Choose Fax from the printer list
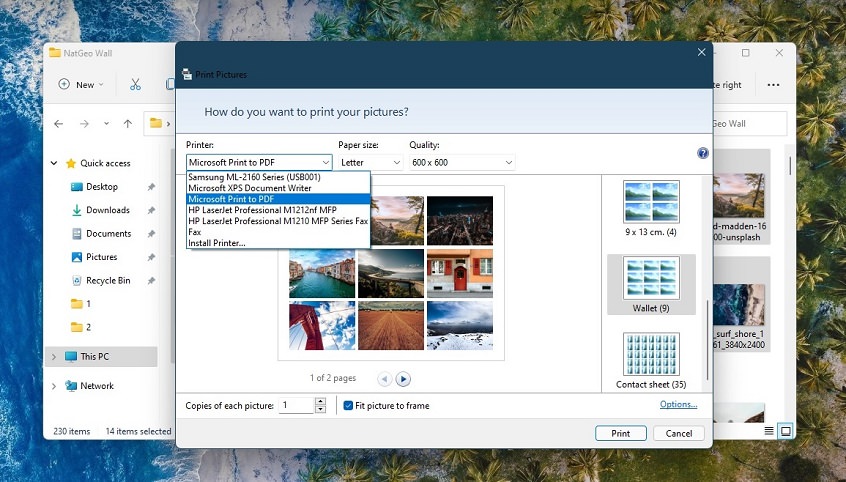This screenshot has height=482, width=846. 278,232
